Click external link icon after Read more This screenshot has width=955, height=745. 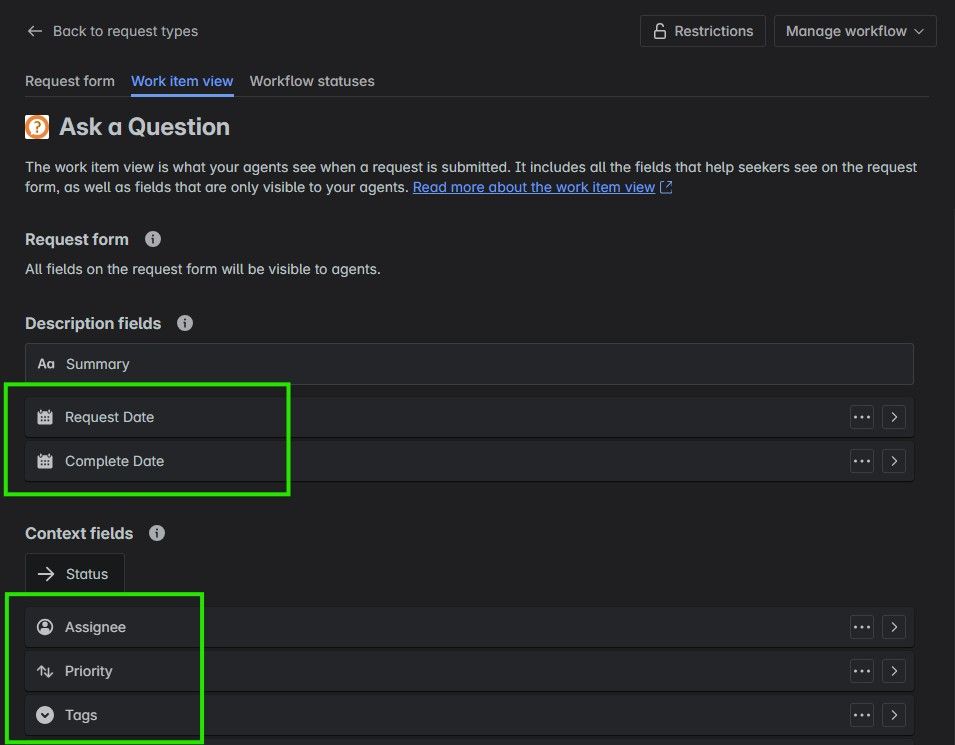click(666, 187)
